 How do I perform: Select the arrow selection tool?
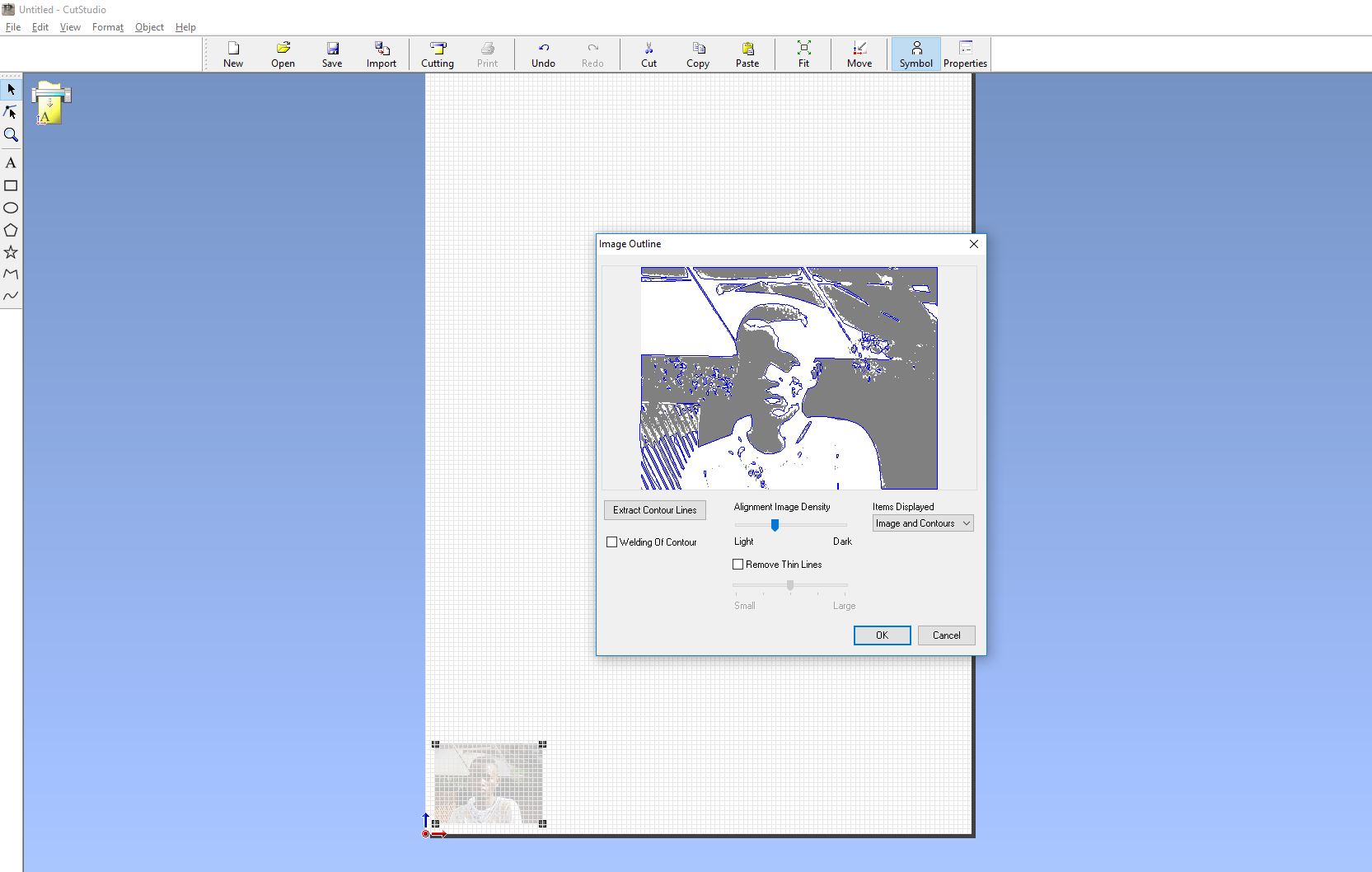click(11, 89)
